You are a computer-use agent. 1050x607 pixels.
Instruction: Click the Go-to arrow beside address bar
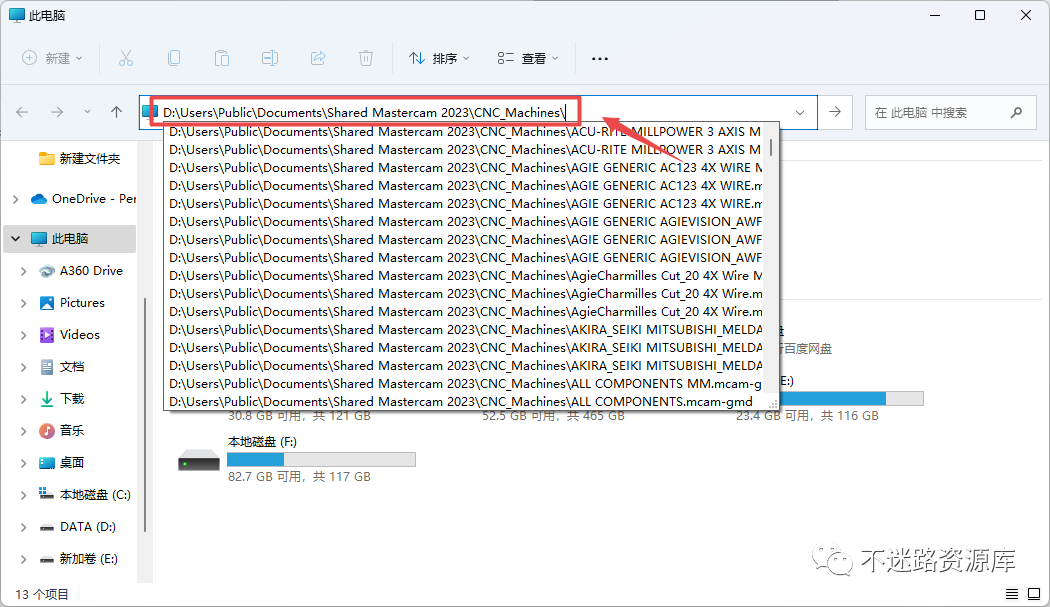(x=835, y=112)
